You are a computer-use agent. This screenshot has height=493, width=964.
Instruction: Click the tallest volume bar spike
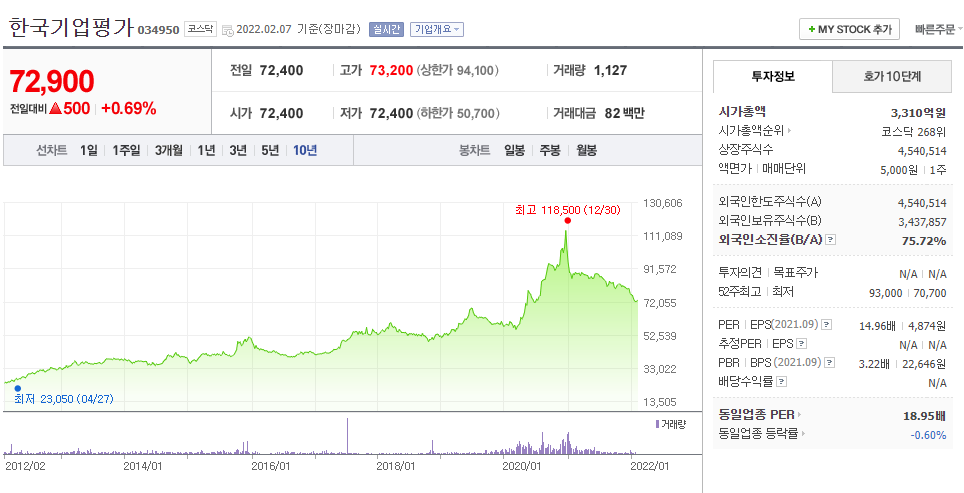[347, 436]
